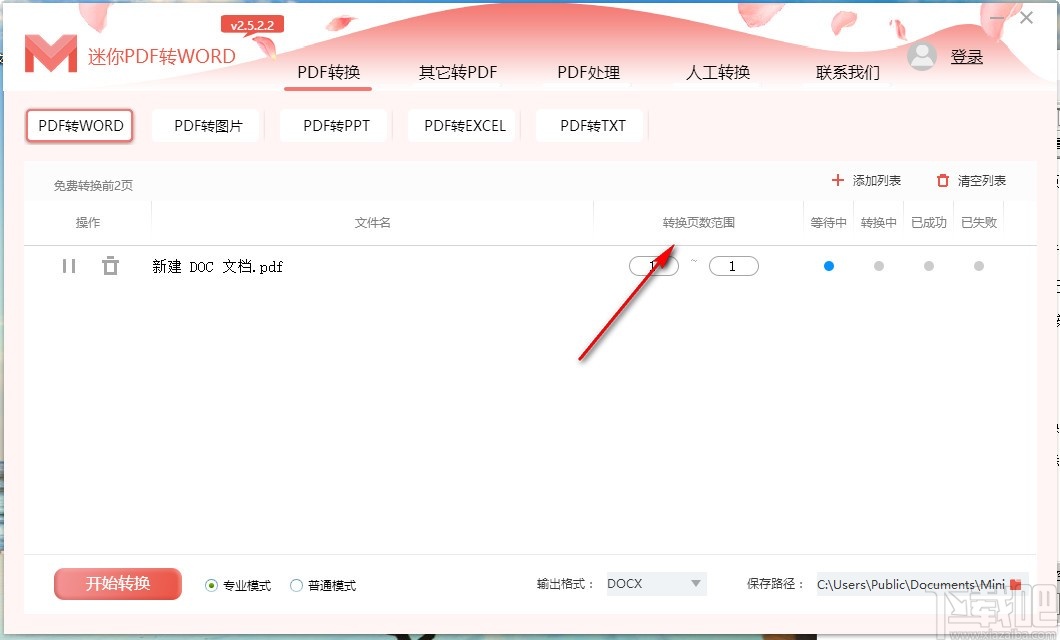Click 清空列表 text to clear list
Viewport: 1060px width, 640px height.
982,180
